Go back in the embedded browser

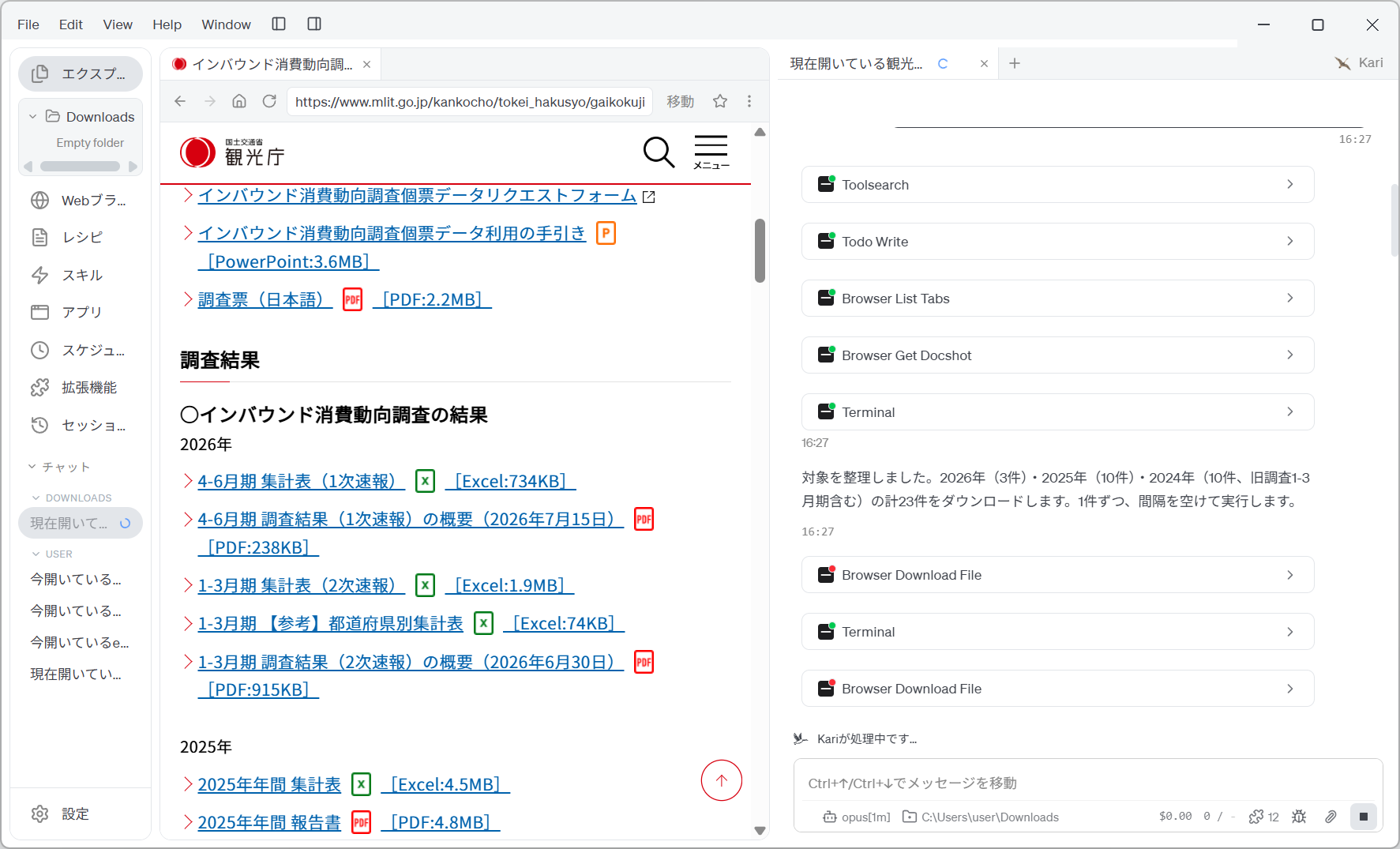coord(180,101)
